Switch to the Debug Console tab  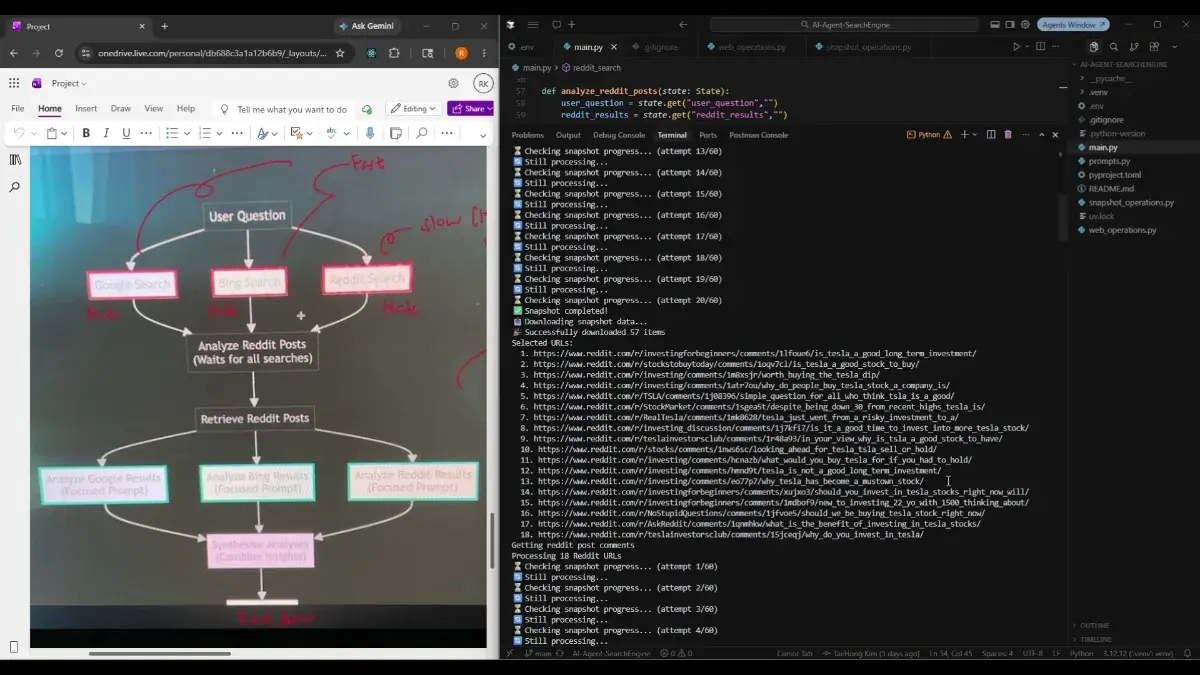(619, 135)
